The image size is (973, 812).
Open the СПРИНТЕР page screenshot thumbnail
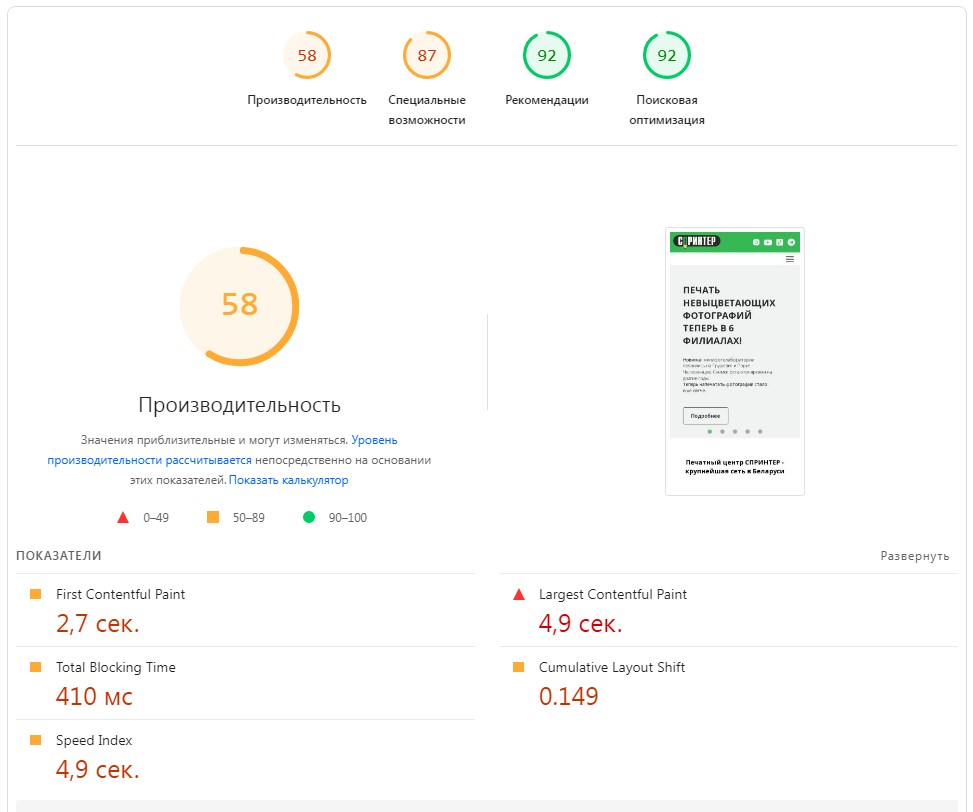(x=734, y=360)
